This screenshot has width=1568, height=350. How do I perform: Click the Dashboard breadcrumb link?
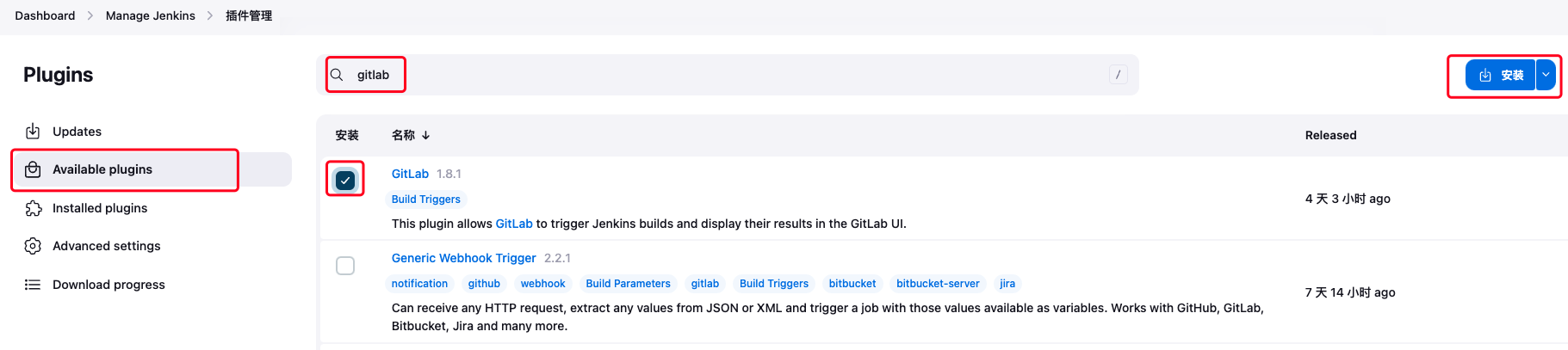point(45,15)
